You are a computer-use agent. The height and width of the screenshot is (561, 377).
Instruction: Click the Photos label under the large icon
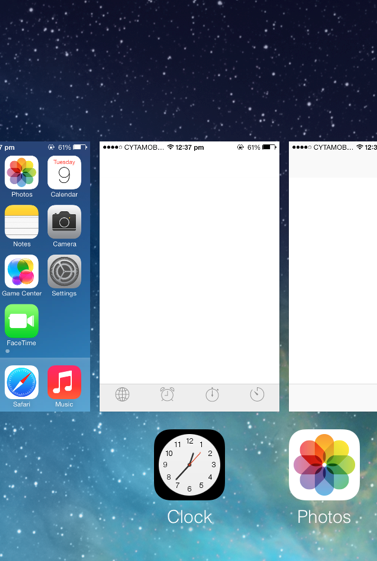[324, 517]
